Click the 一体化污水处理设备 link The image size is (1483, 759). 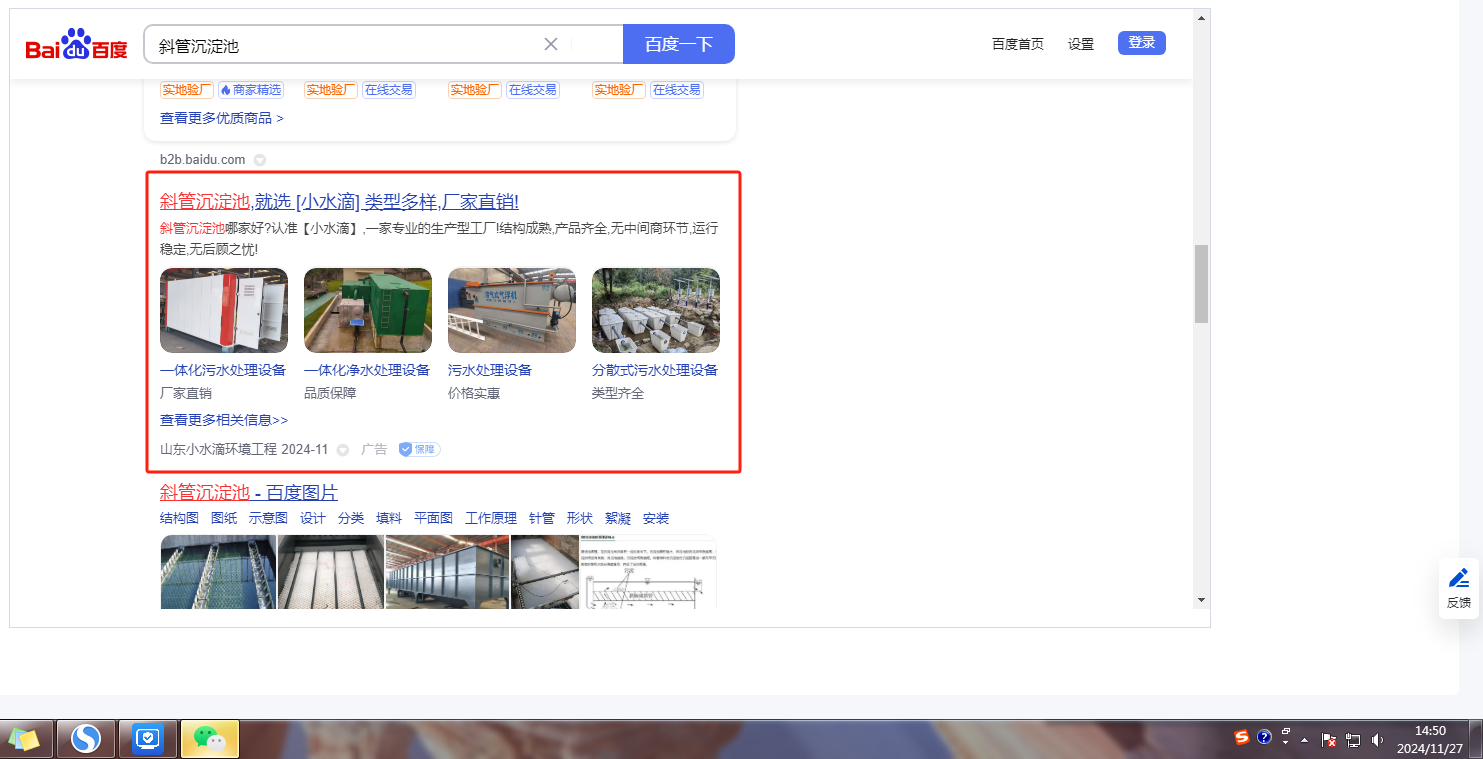coord(223,370)
